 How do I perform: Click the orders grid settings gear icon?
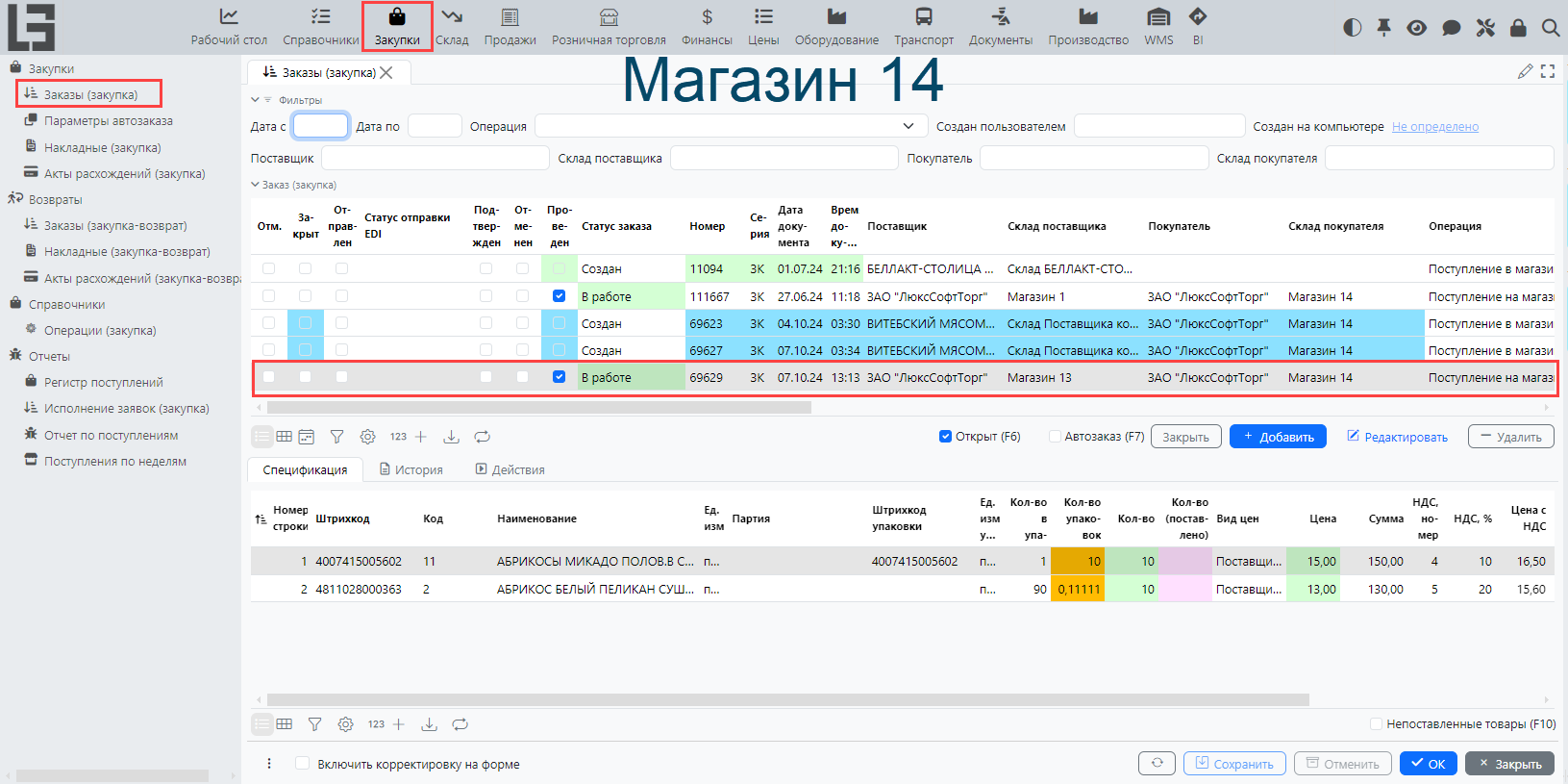point(367,437)
